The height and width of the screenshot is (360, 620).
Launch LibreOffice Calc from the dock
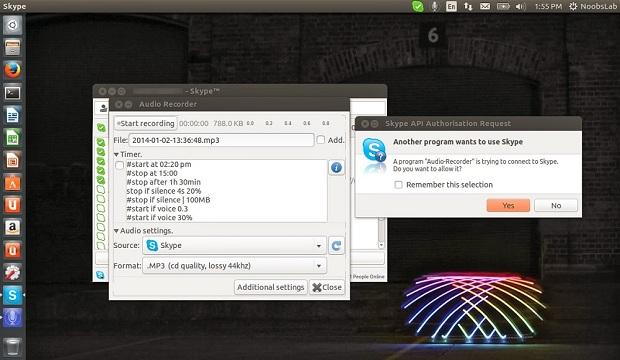(12, 138)
